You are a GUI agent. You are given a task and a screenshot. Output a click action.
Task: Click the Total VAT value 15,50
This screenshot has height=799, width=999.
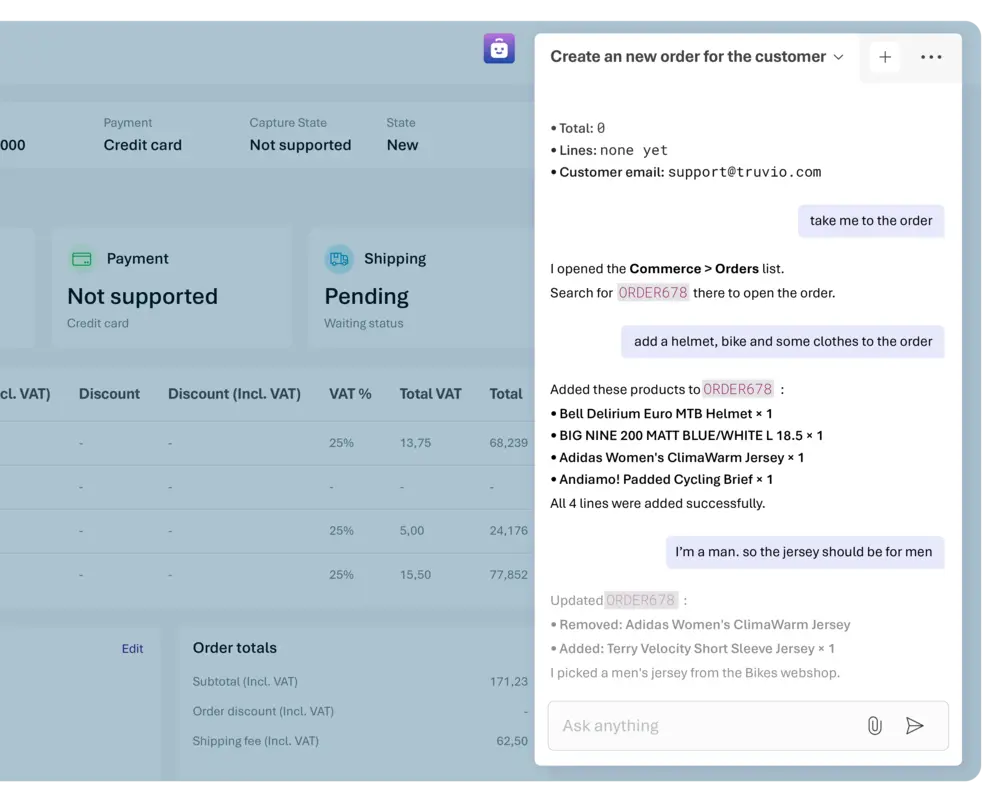point(415,575)
